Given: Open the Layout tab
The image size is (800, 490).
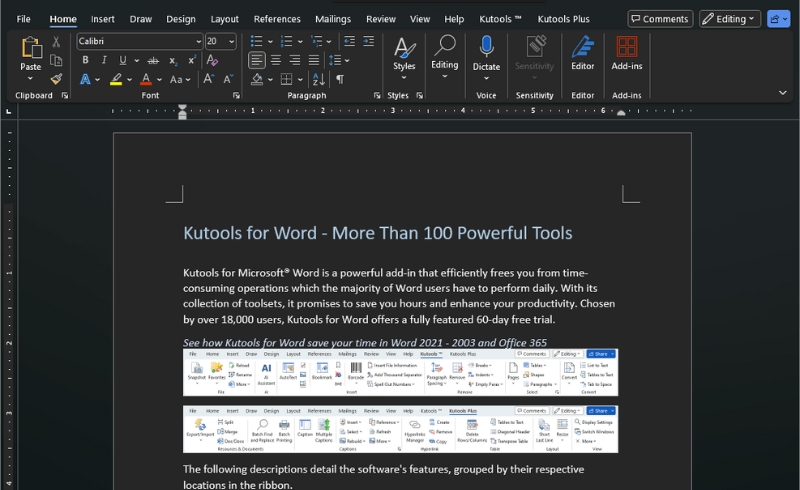Looking at the screenshot, I should (224, 19).
